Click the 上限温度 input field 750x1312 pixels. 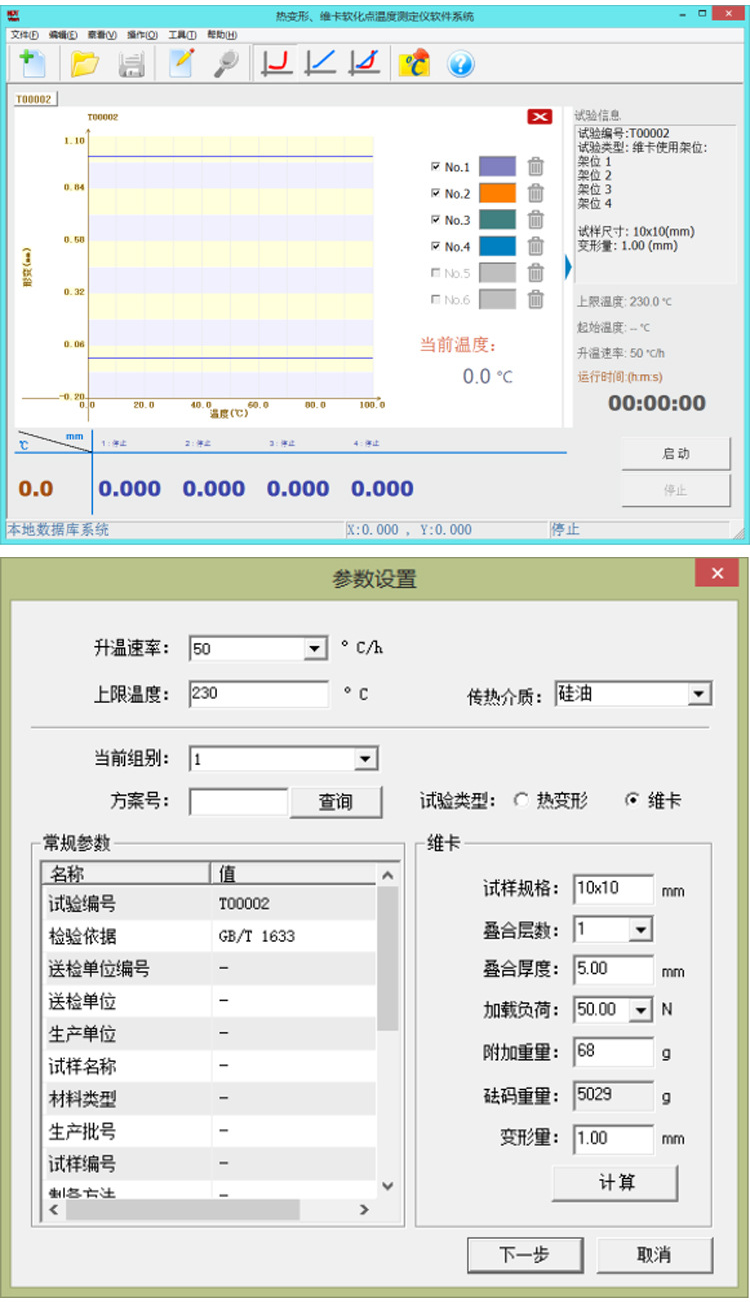(259, 694)
